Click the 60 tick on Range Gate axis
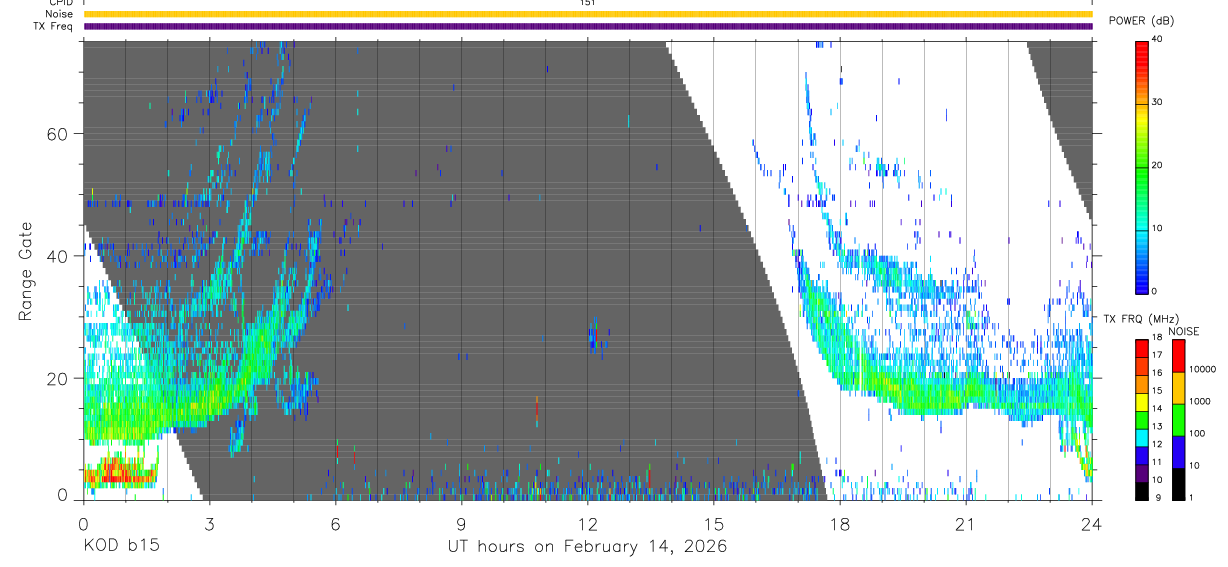 pos(57,134)
